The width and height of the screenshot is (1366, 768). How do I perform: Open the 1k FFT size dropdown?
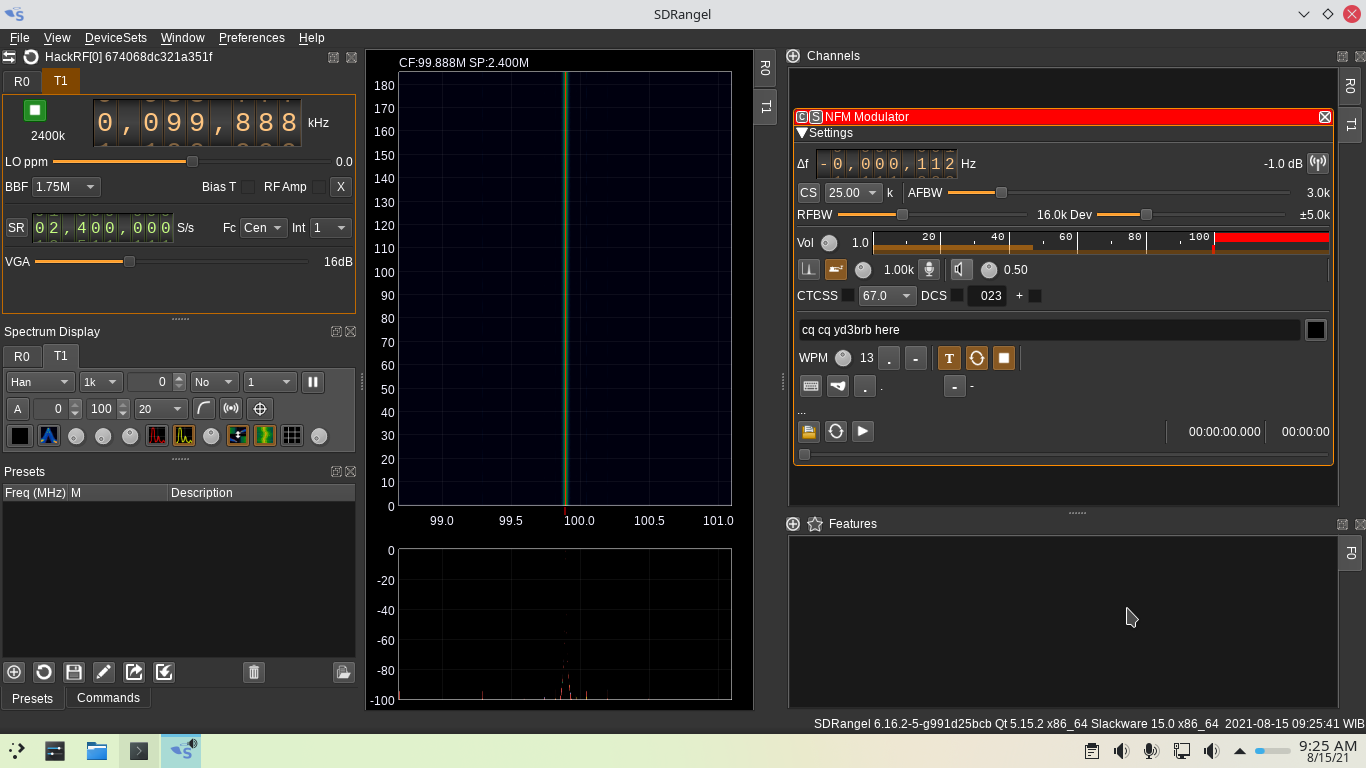101,382
